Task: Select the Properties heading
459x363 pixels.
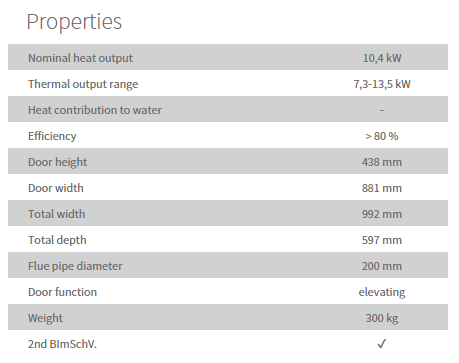Action: point(74,22)
